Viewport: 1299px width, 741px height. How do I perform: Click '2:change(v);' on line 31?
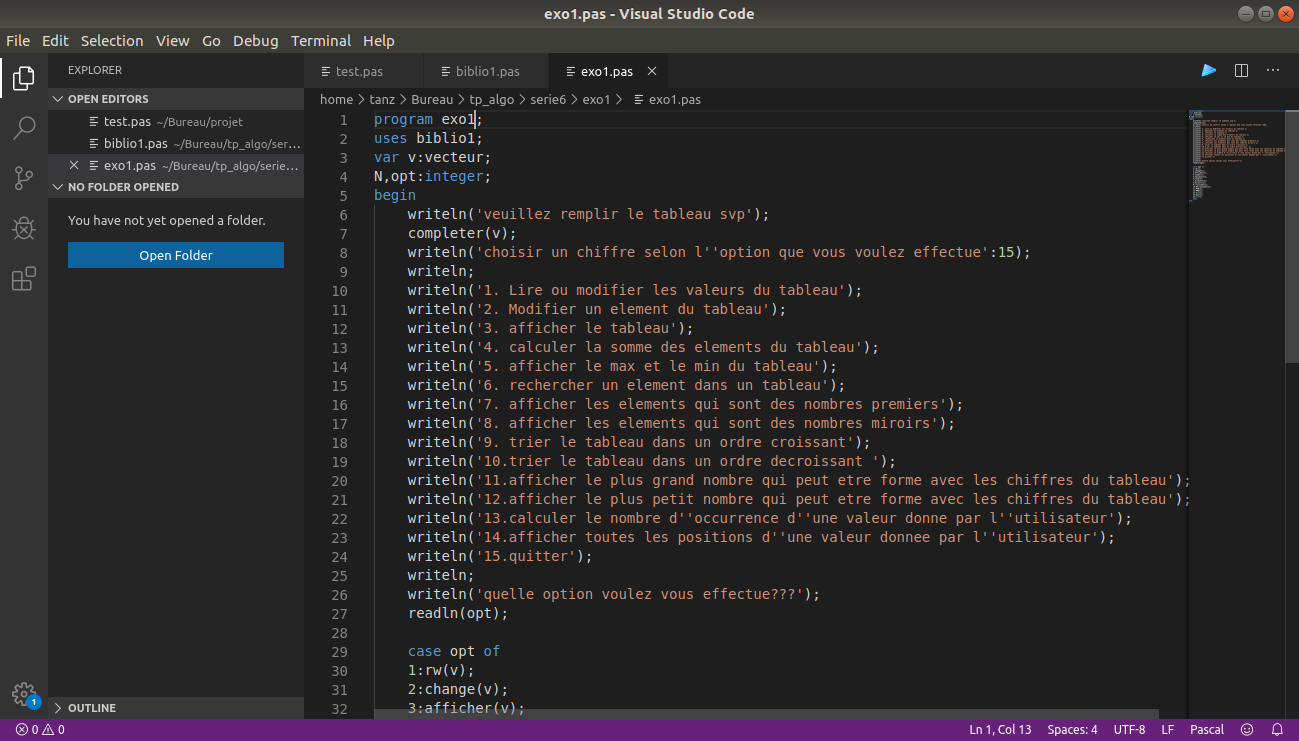click(458, 689)
